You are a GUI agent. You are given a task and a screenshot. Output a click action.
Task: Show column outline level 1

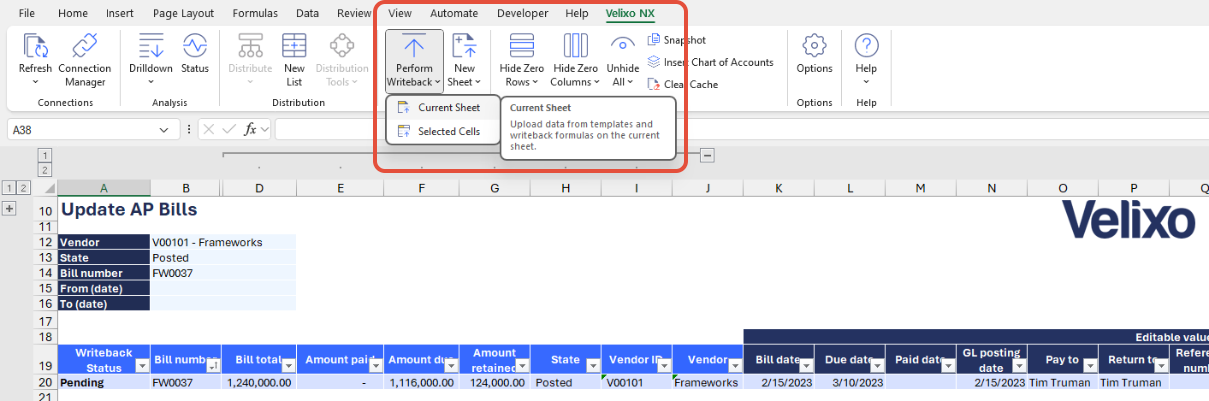click(x=44, y=155)
